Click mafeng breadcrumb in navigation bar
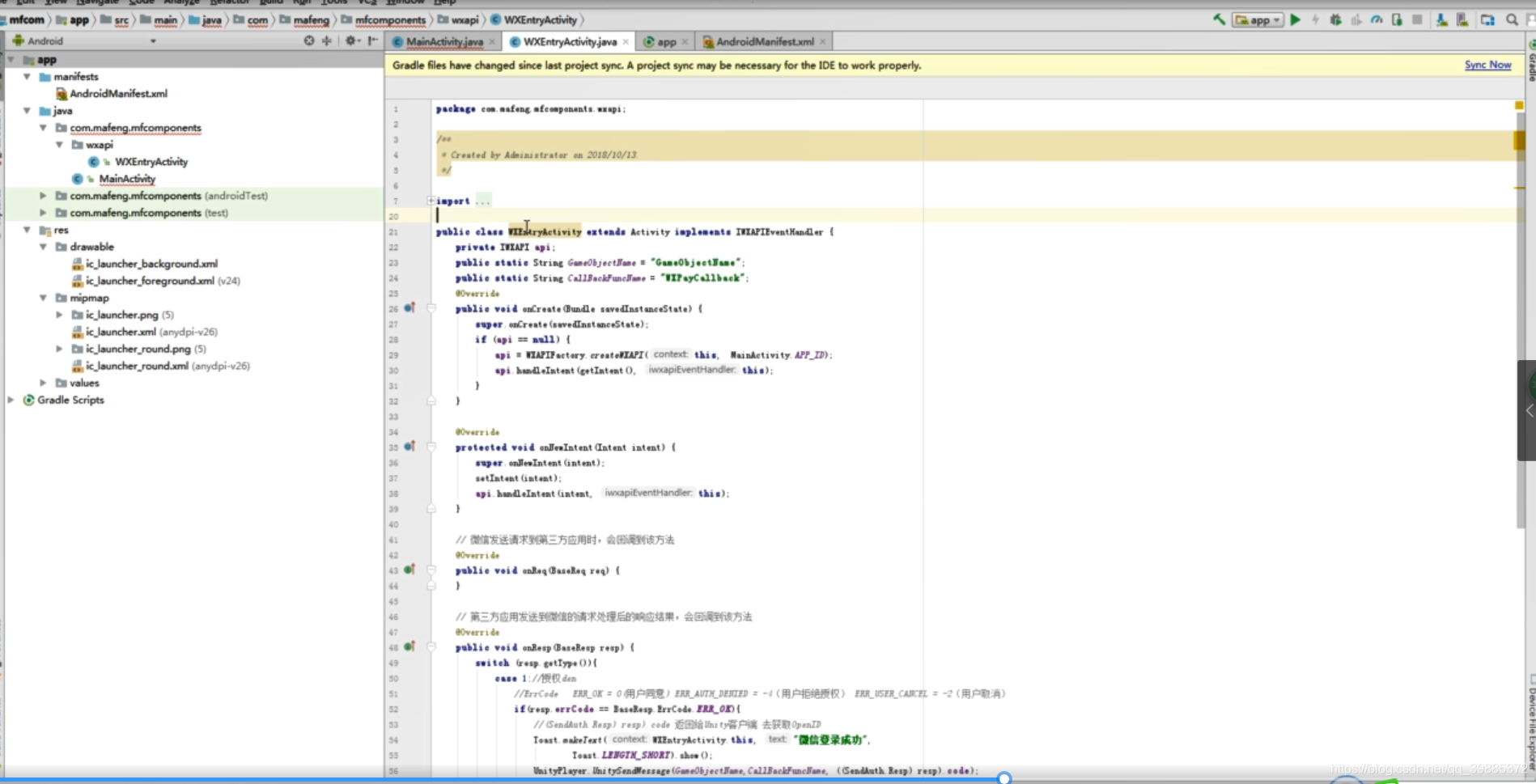The image size is (1536, 784). pos(312,19)
